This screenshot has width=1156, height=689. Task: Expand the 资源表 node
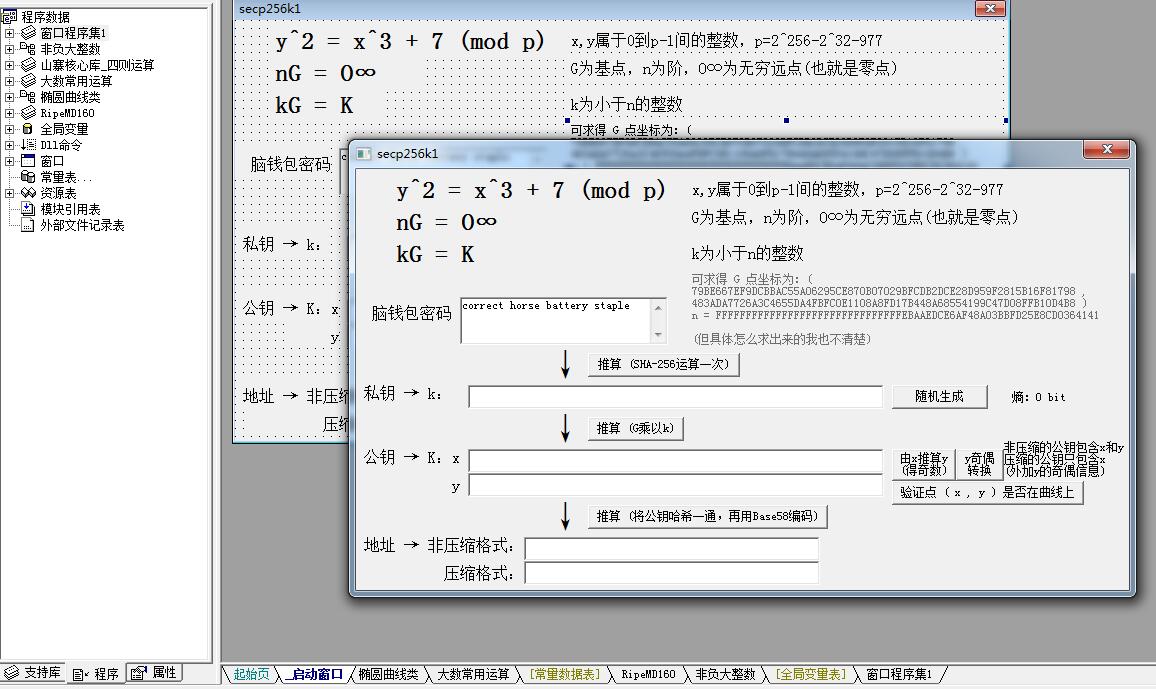click(9, 193)
